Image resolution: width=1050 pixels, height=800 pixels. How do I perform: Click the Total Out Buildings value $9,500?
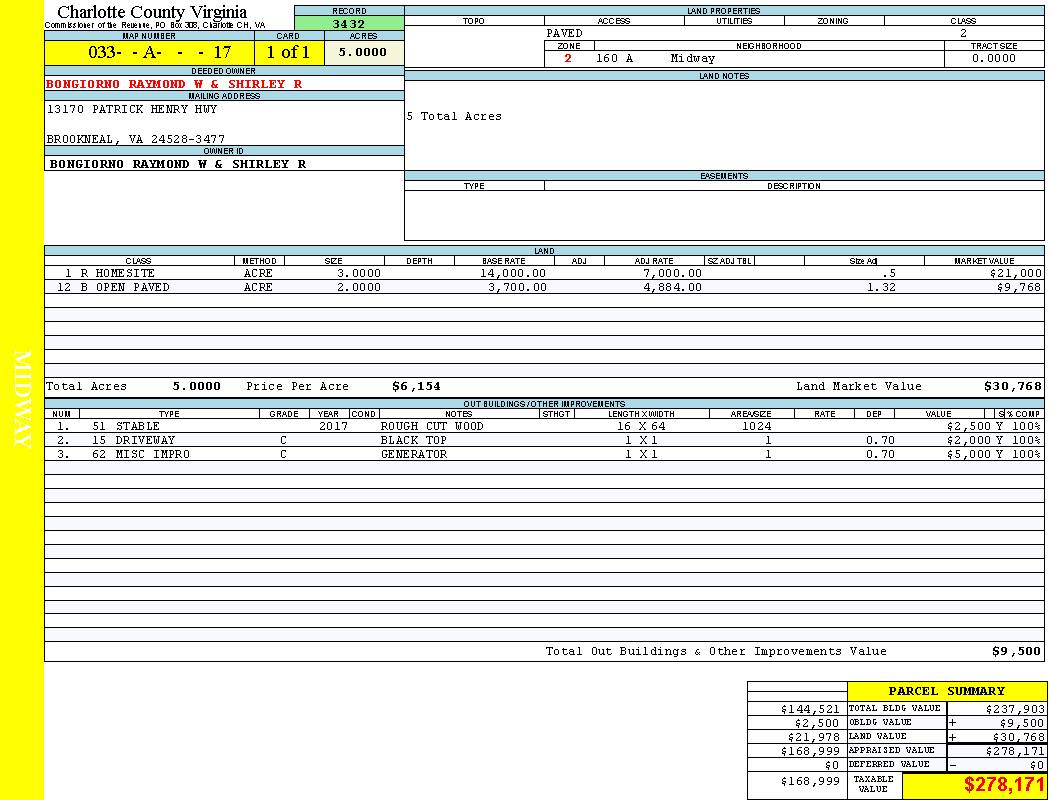(x=1016, y=651)
